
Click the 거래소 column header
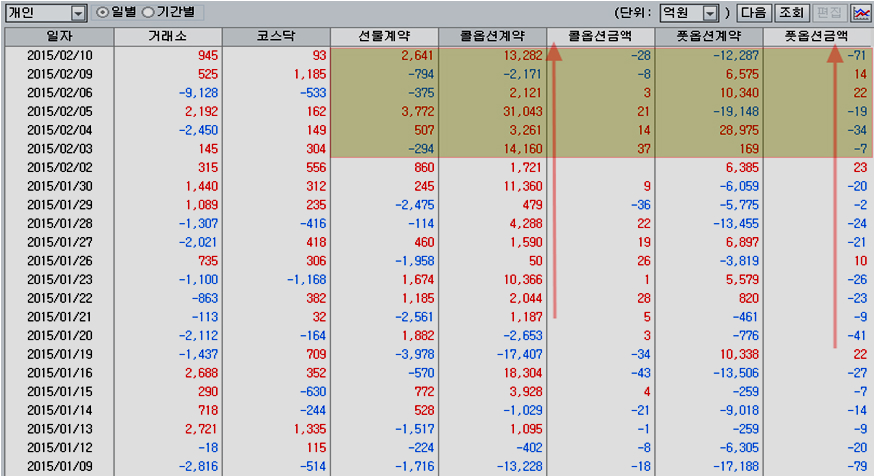point(168,36)
